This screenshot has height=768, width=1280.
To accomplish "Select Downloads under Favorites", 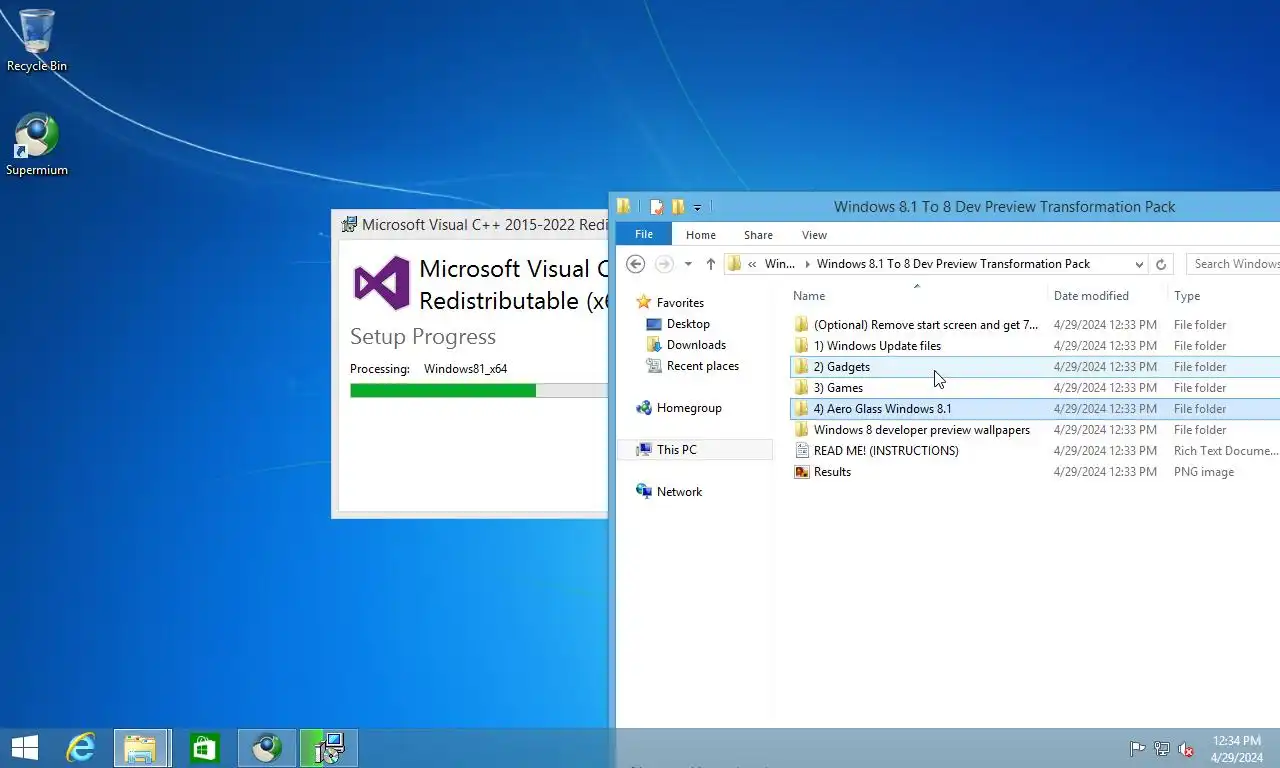I will (696, 345).
